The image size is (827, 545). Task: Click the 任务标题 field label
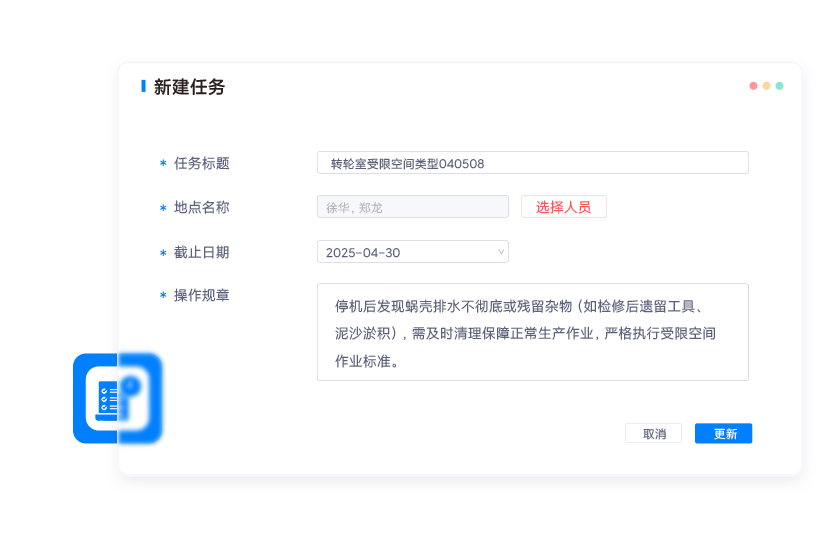tap(201, 163)
